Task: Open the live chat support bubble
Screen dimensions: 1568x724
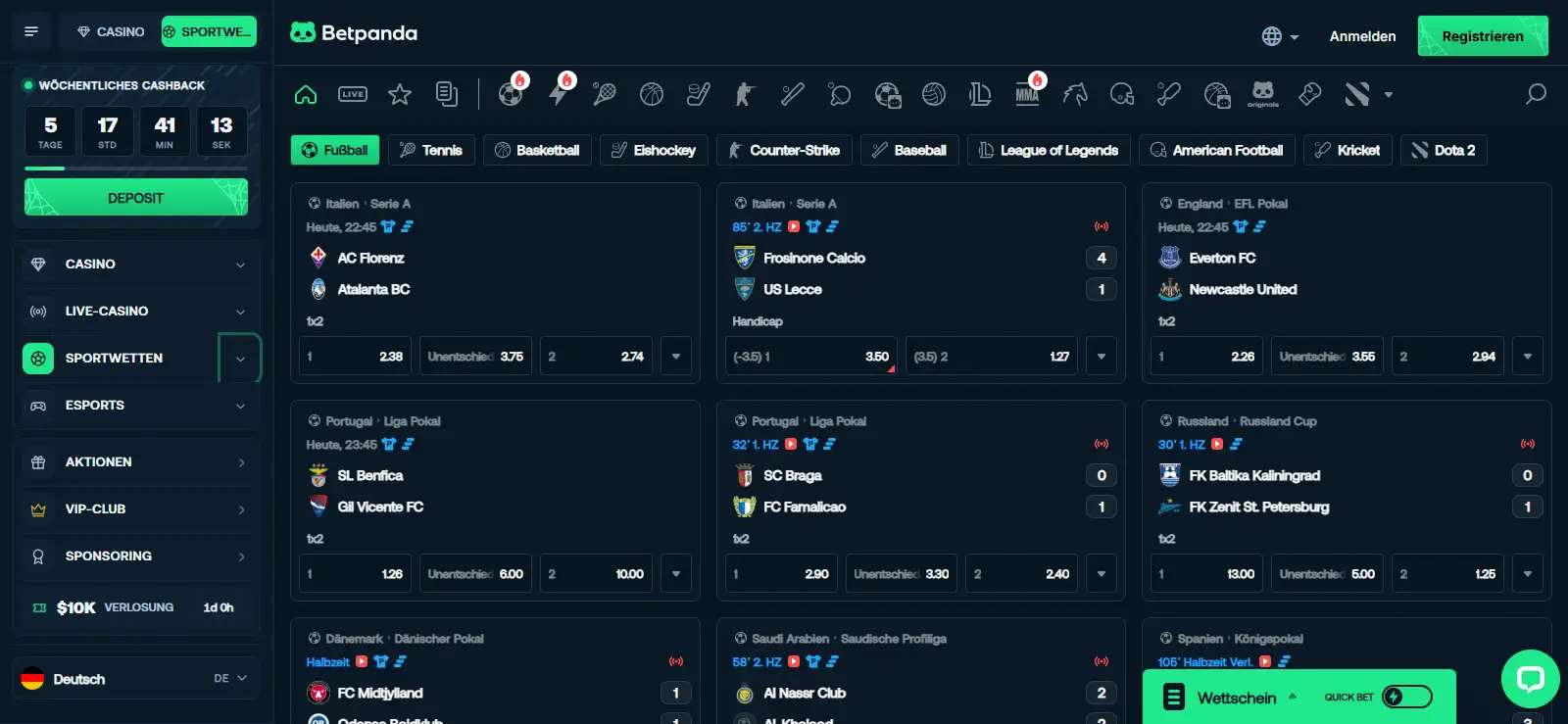Action: point(1530,679)
